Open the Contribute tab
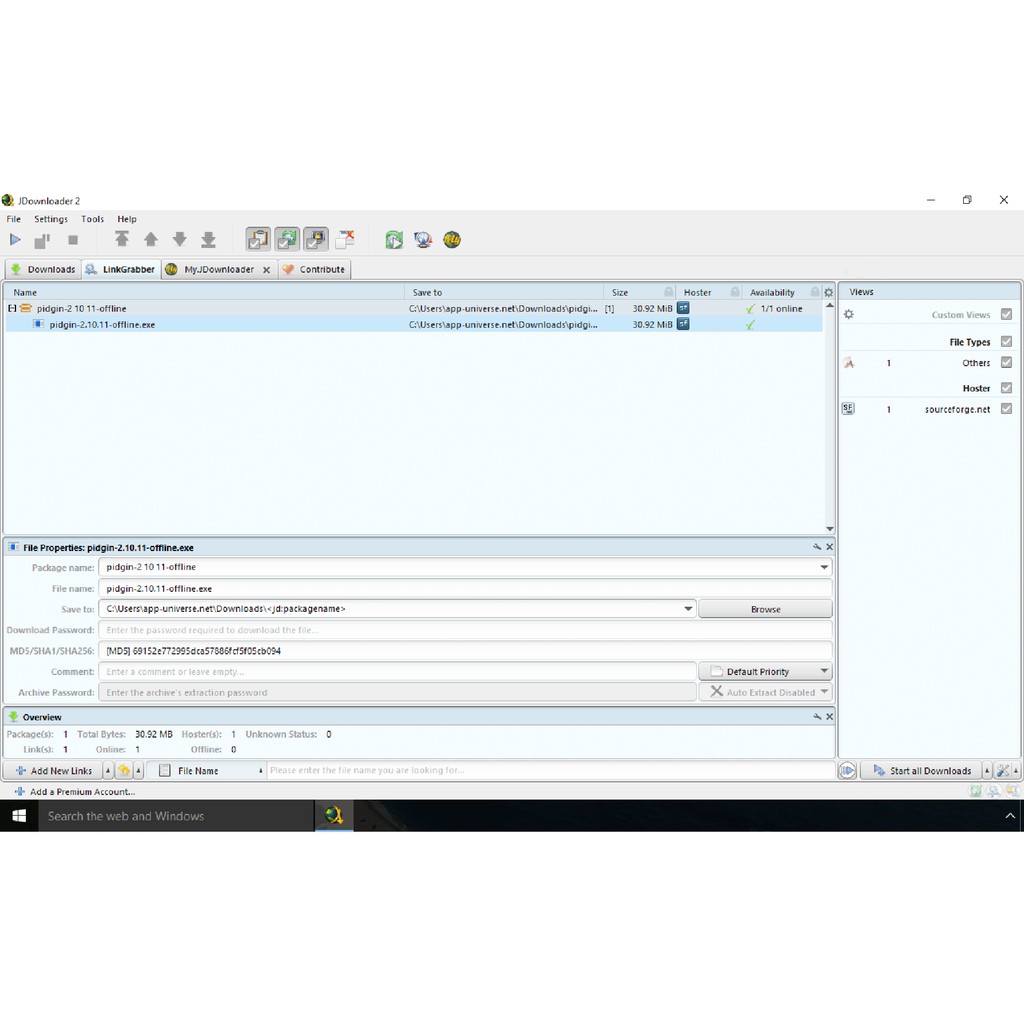This screenshot has height=1024, width=1024. tap(314, 269)
